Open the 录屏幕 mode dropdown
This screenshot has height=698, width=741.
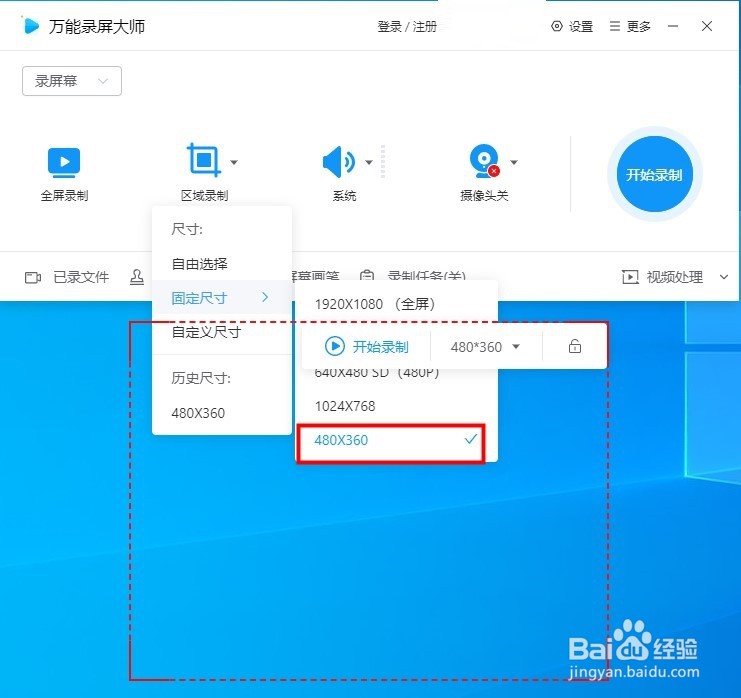click(x=72, y=81)
